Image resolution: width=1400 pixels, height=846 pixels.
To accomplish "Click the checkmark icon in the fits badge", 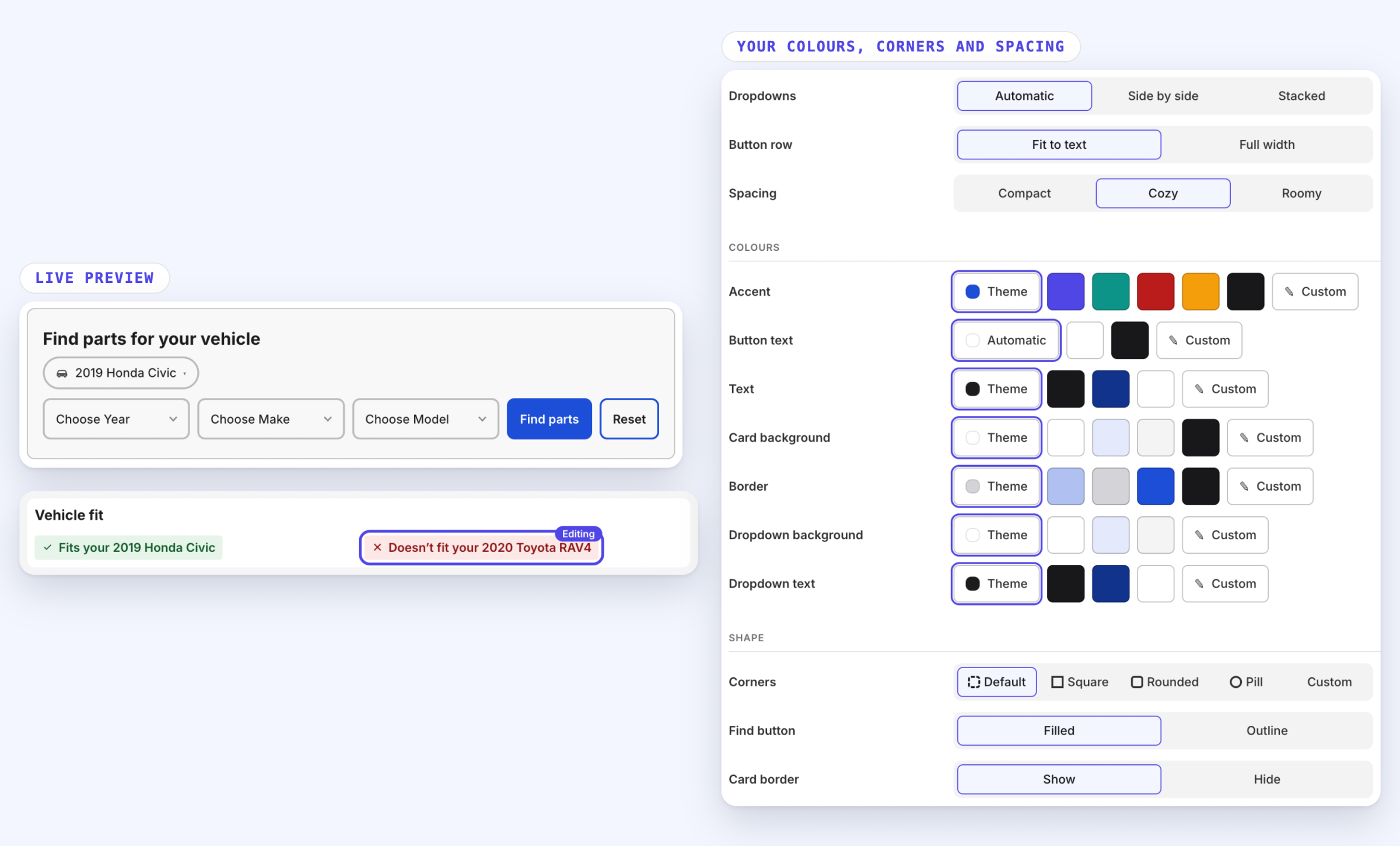I will tap(47, 547).
